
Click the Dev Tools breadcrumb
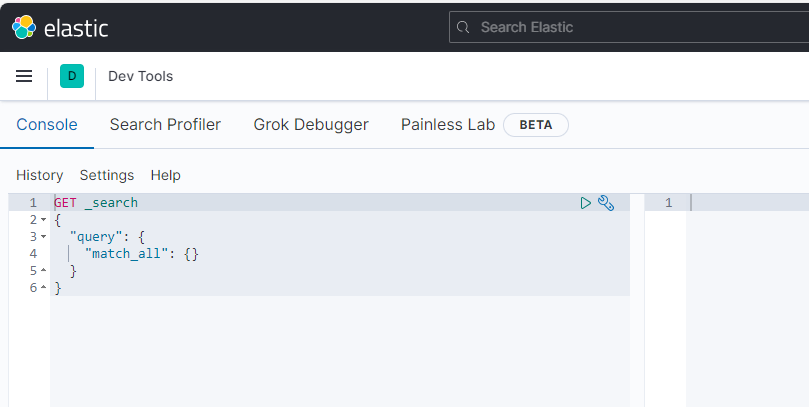(x=140, y=76)
